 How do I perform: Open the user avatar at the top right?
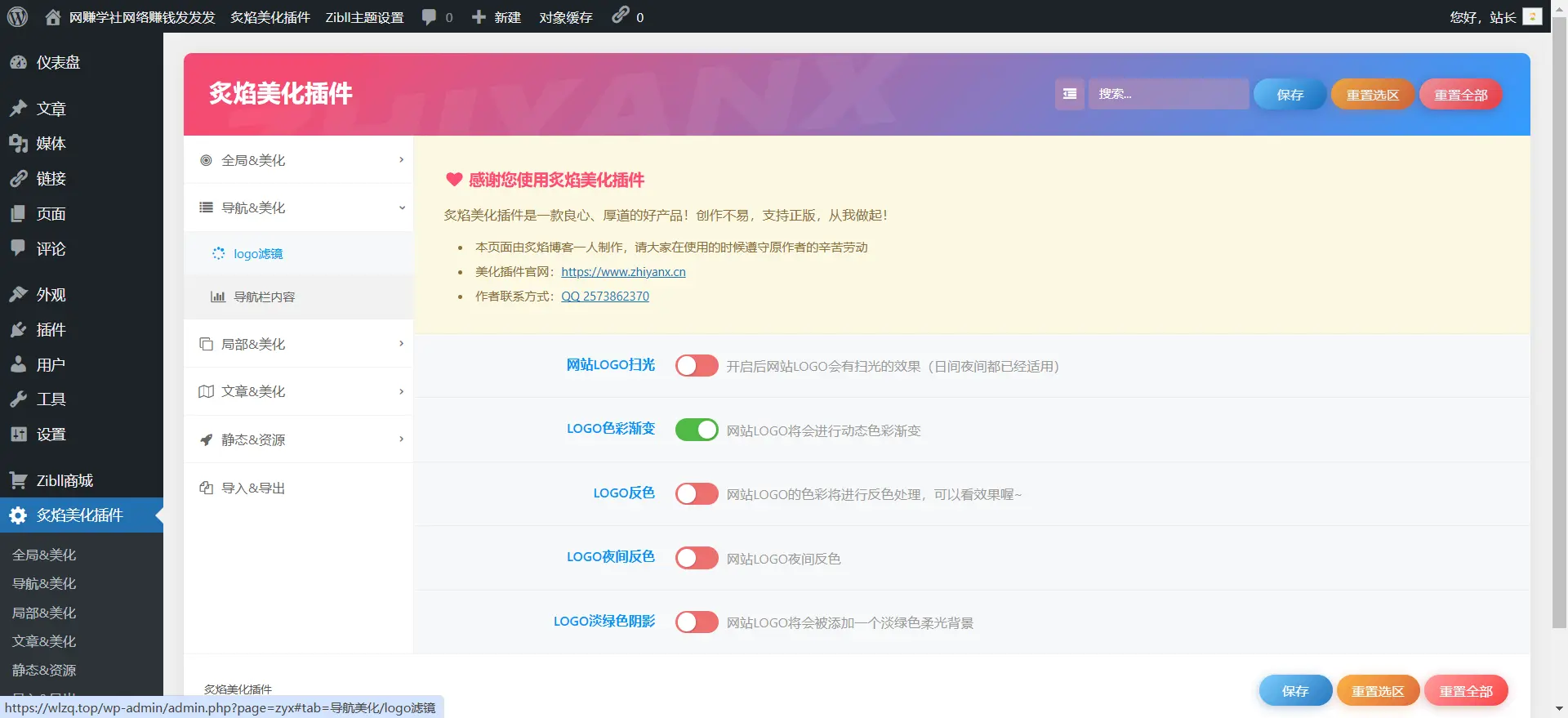click(x=1533, y=16)
